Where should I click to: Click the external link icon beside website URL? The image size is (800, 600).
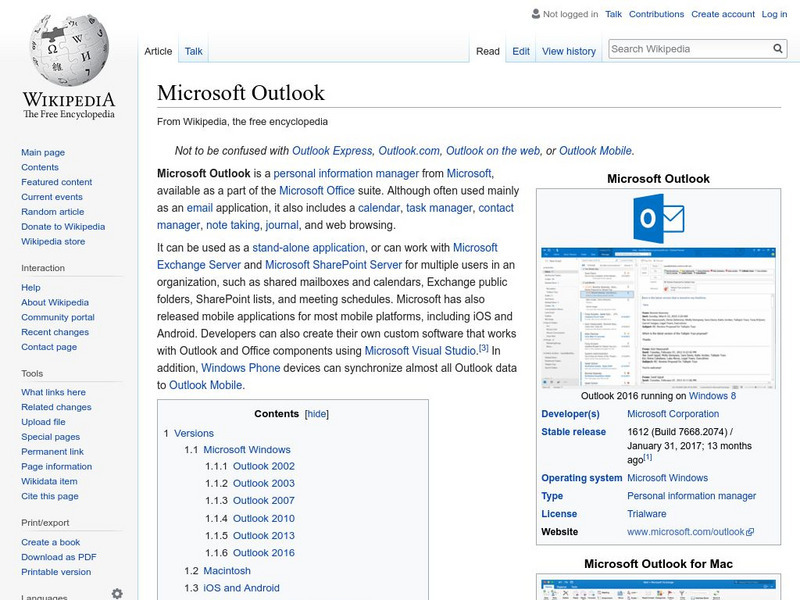[750, 532]
